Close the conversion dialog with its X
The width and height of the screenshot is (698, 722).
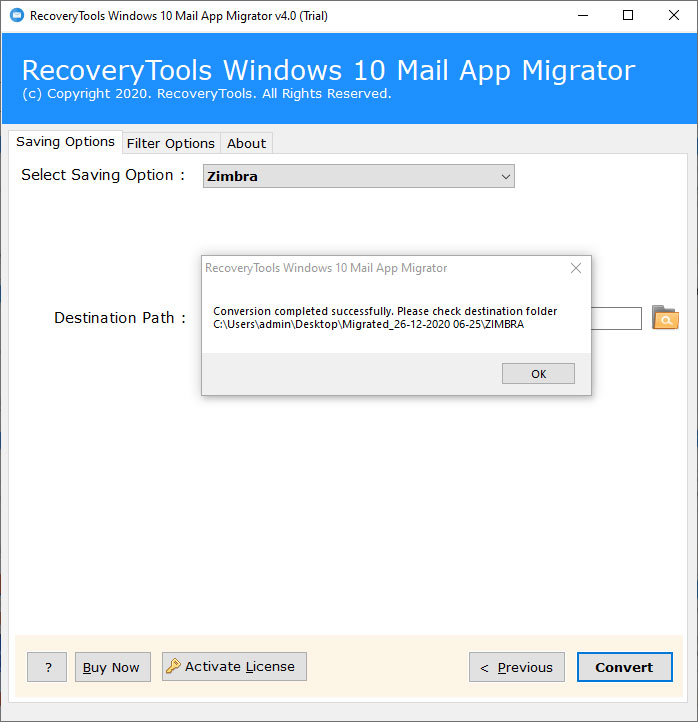point(576,268)
